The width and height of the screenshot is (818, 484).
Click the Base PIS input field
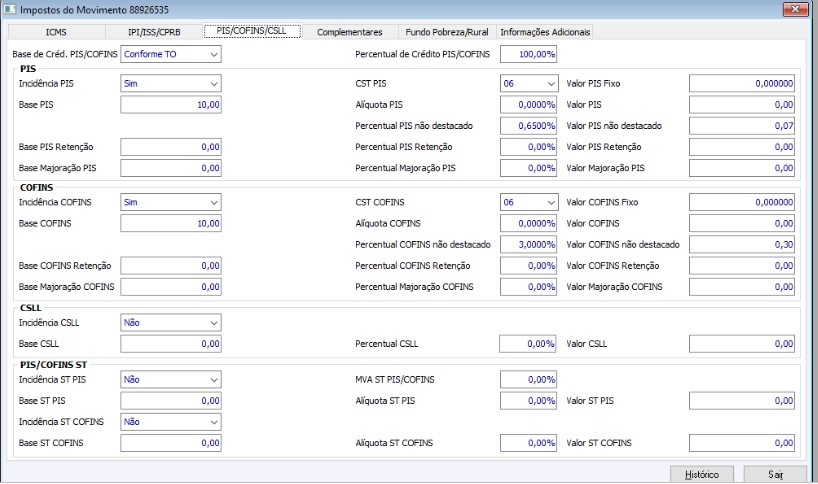coord(170,105)
